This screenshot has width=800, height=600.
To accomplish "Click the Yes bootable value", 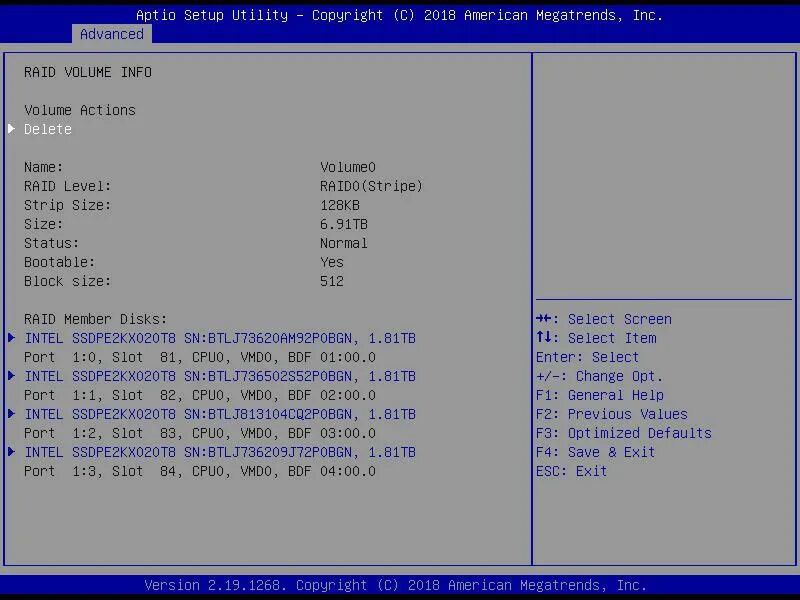I will click(332, 262).
